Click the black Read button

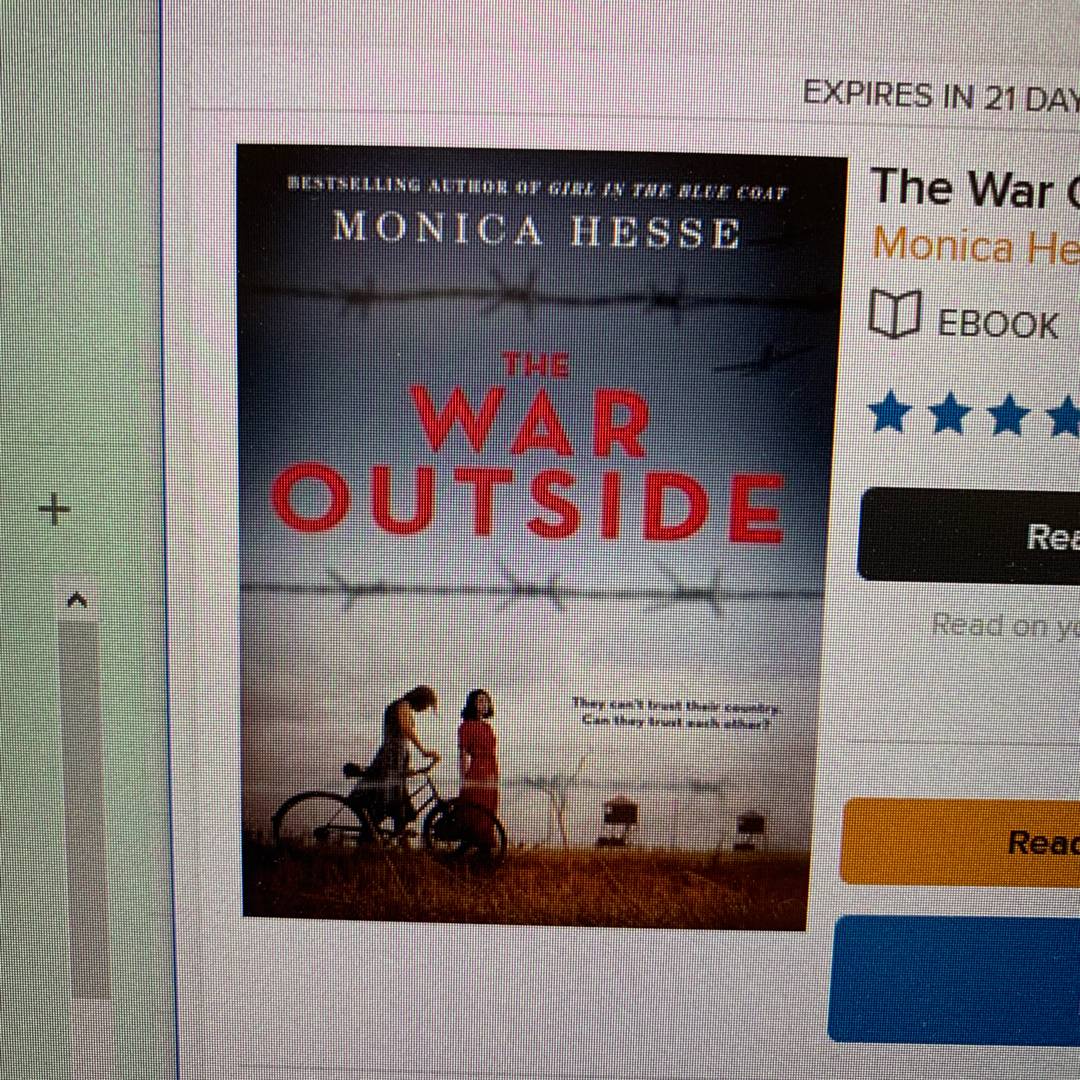click(x=968, y=535)
